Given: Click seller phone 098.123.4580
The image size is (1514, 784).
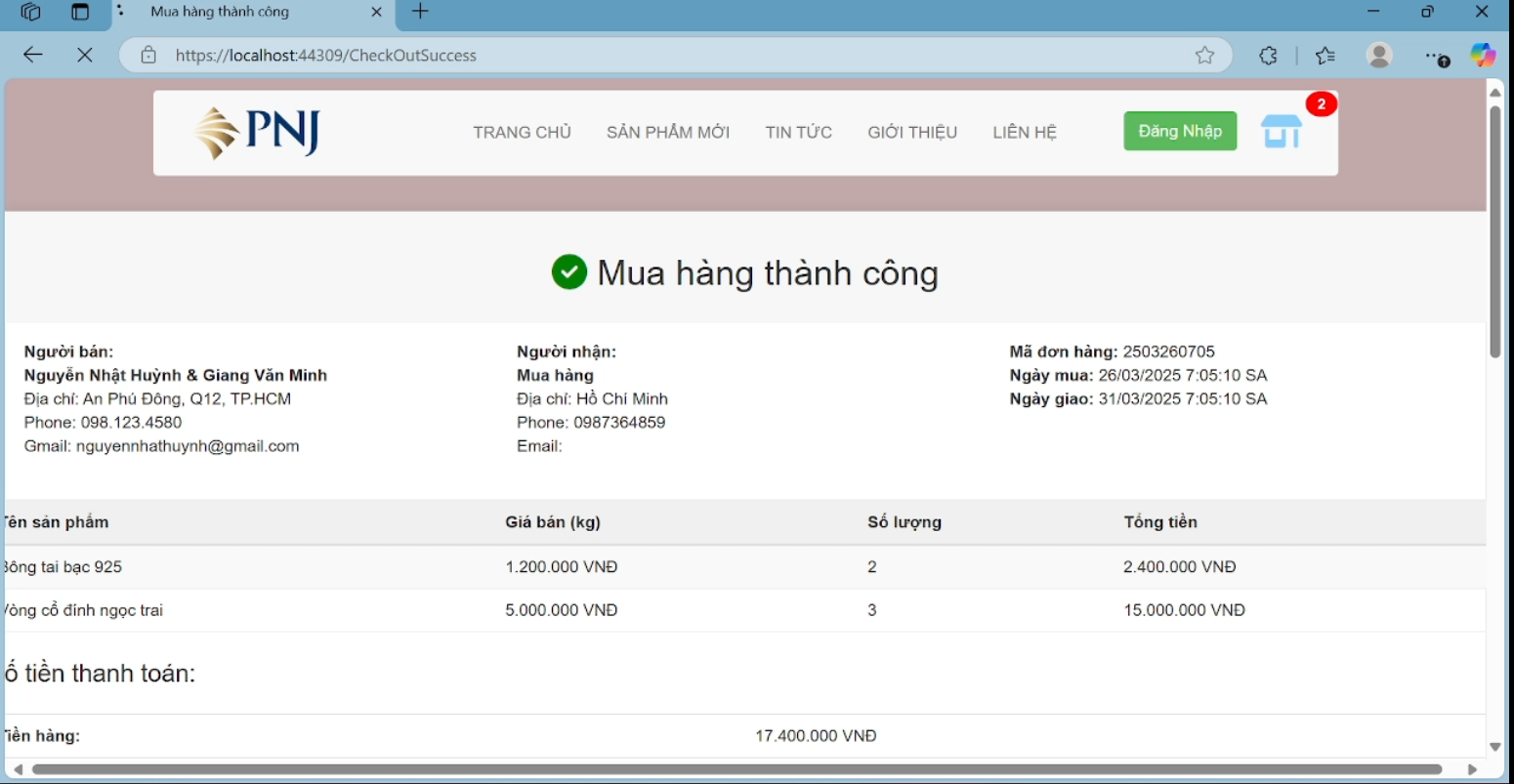Looking at the screenshot, I should point(131,423).
